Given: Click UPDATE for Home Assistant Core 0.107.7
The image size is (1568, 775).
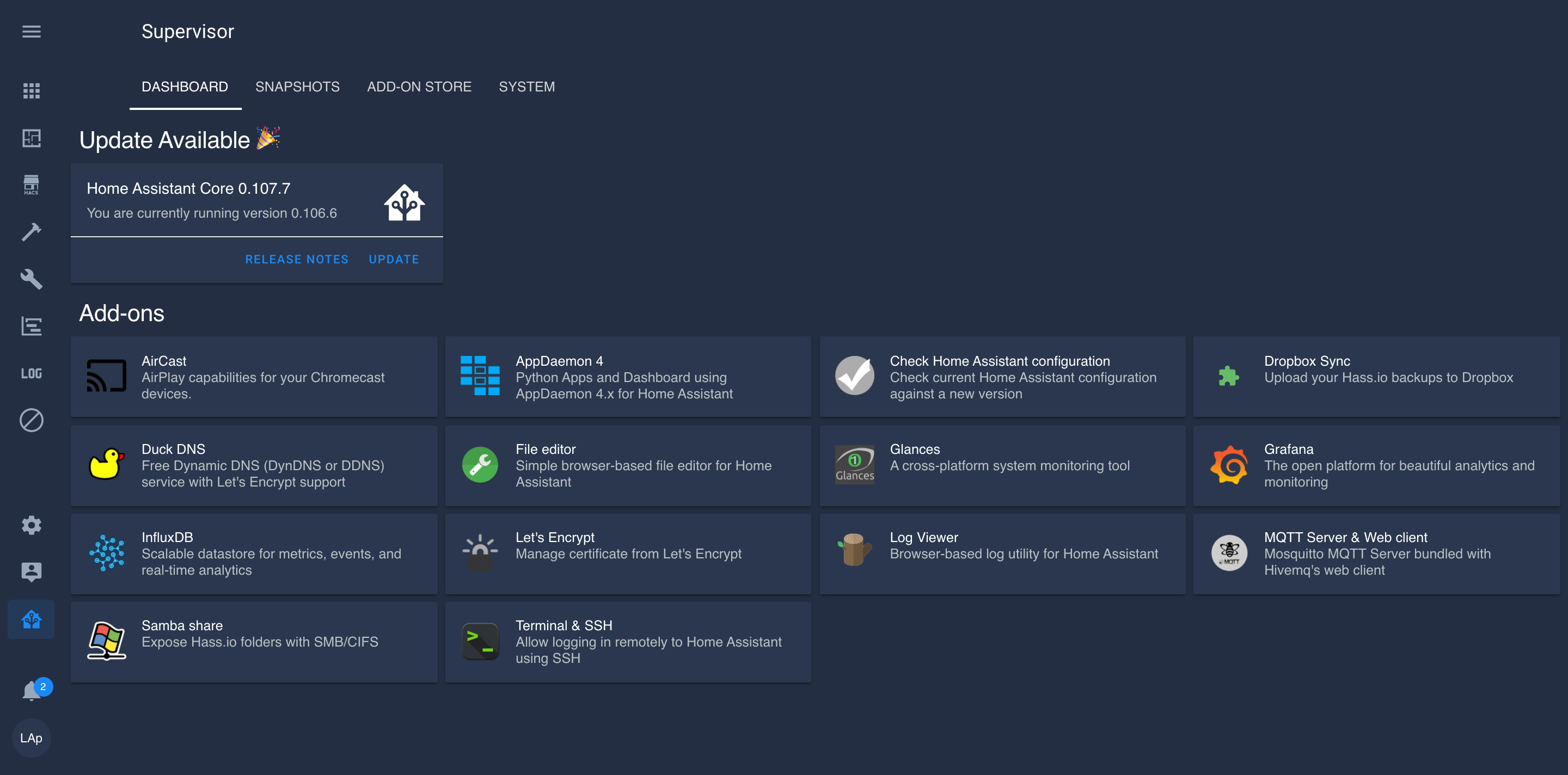Looking at the screenshot, I should point(393,259).
